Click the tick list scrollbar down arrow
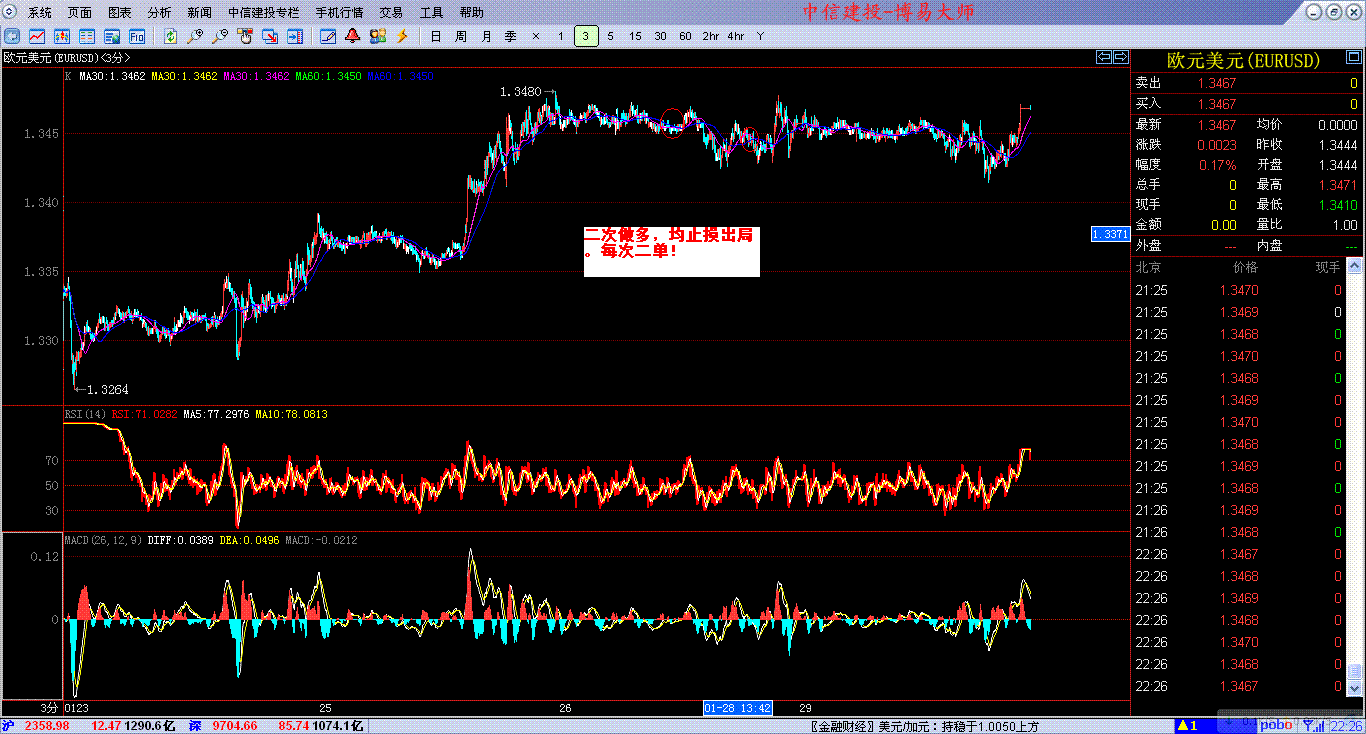Image resolution: width=1366 pixels, height=734 pixels. pos(1355,689)
